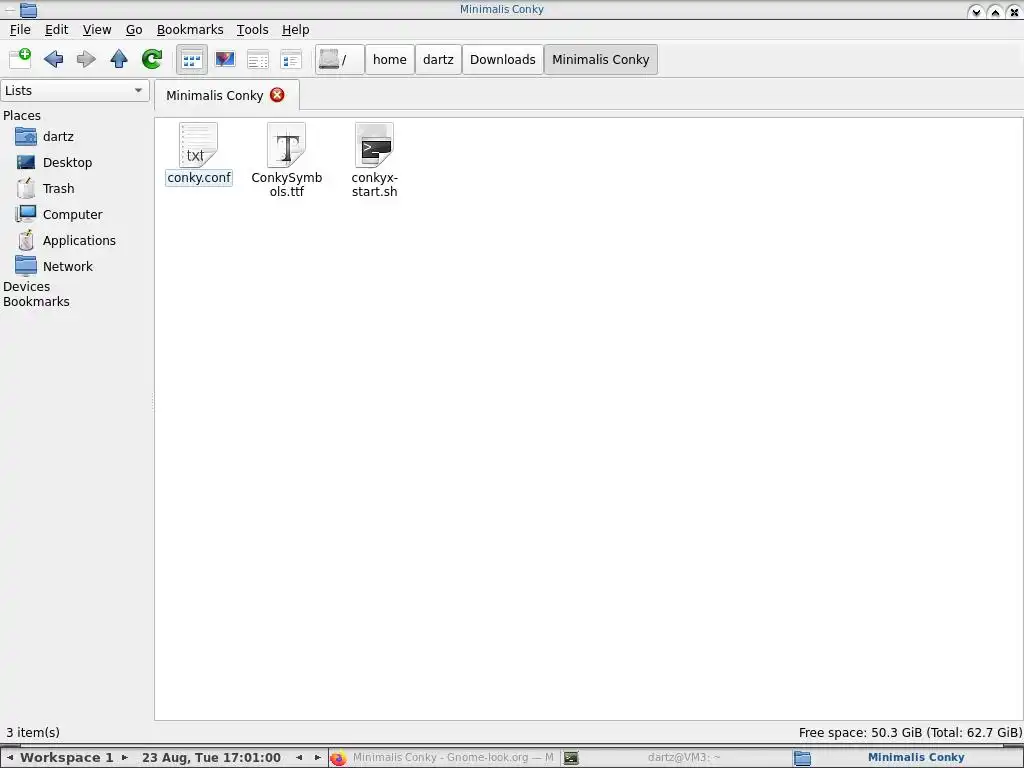Click the 3 item(s) status text
This screenshot has height=768, width=1024.
[x=33, y=732]
